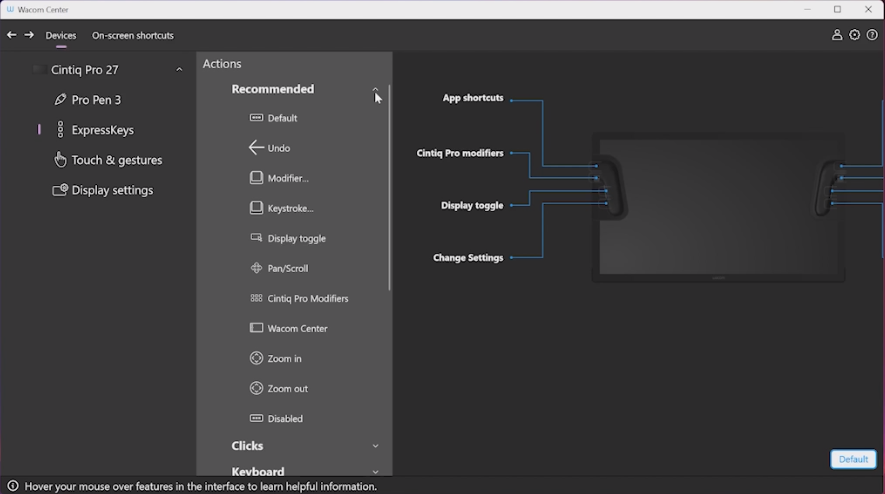This screenshot has width=885, height=494.
Task: Click the 'Keyboard' section heading
Action: 258,471
